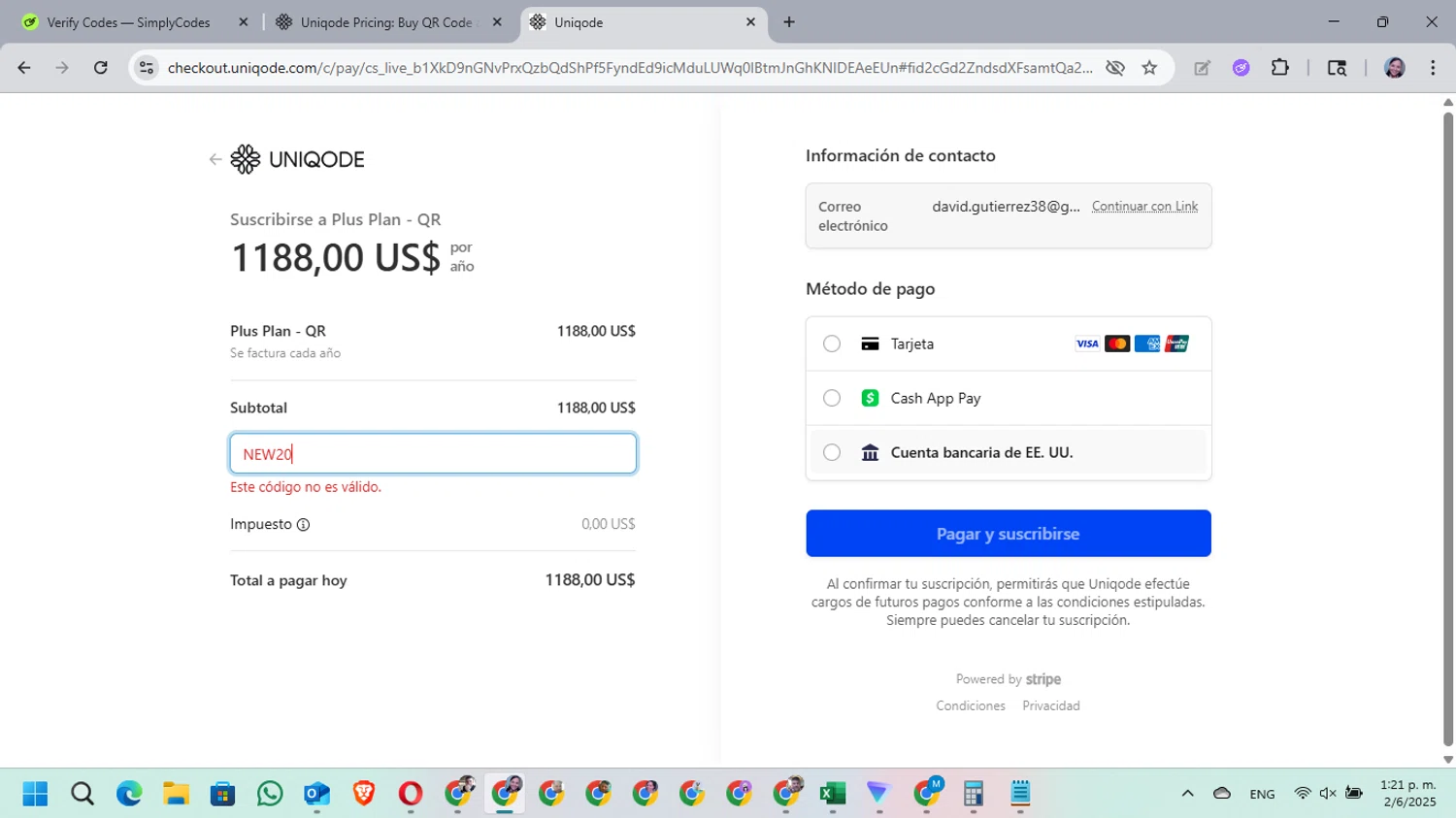This screenshot has width=1456, height=818.
Task: Reload the checkout page
Action: (x=101, y=68)
